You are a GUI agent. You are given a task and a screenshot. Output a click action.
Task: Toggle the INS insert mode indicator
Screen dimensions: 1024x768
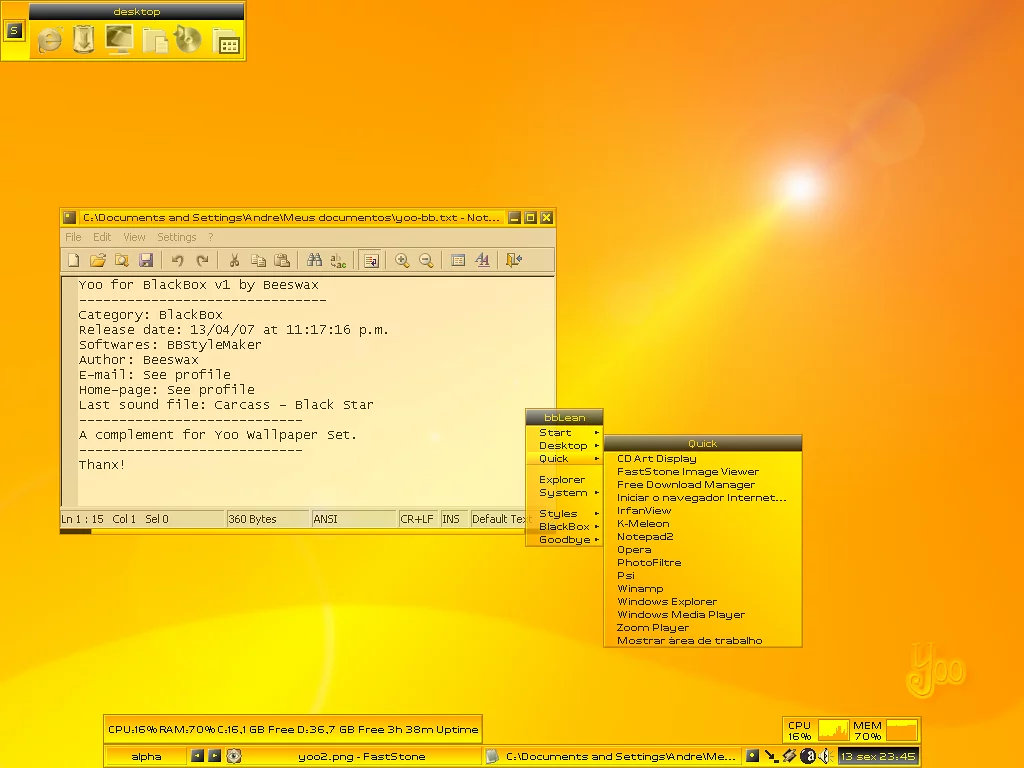452,519
